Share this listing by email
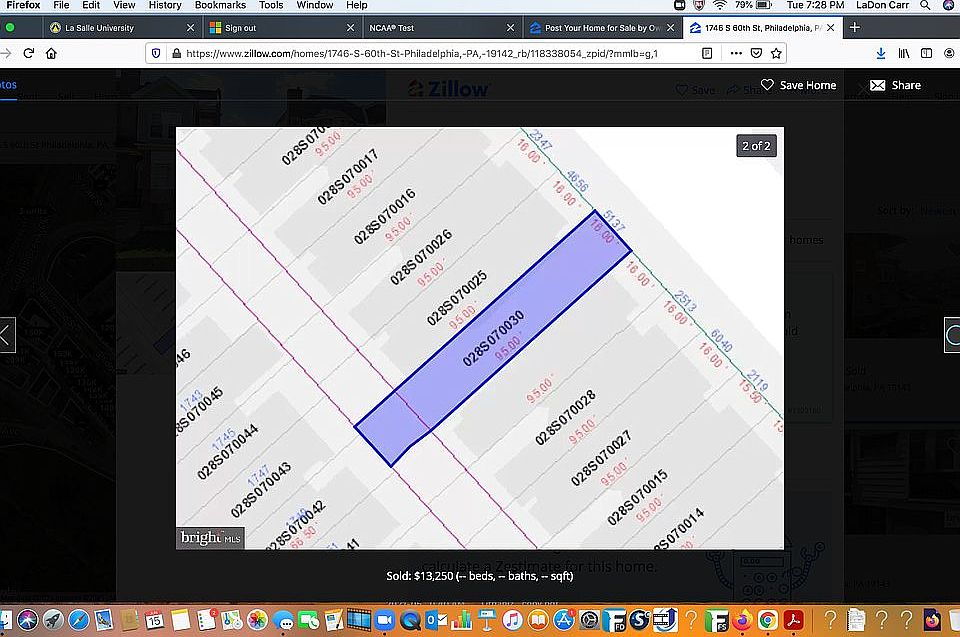Screen dimensions: 960x637 pyautogui.click(x=895, y=85)
